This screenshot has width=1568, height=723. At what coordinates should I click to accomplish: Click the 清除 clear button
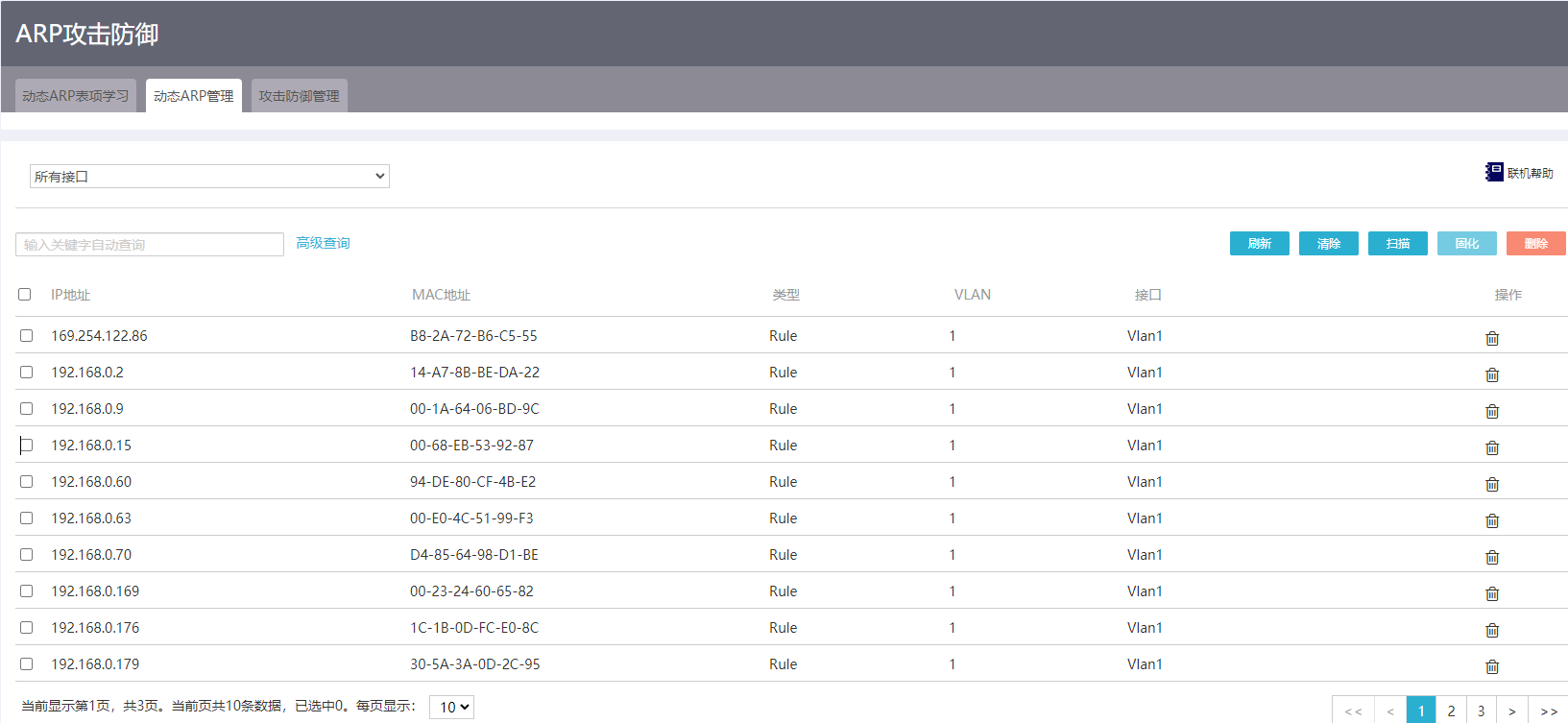(x=1329, y=244)
